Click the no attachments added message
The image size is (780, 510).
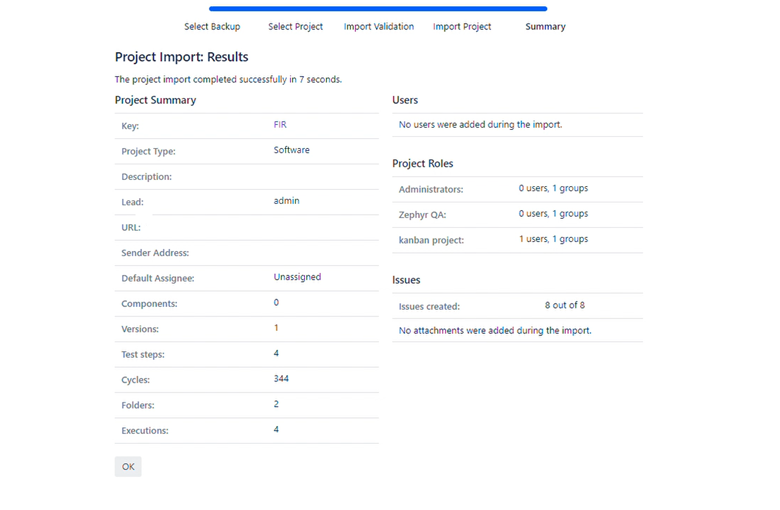pyautogui.click(x=494, y=331)
